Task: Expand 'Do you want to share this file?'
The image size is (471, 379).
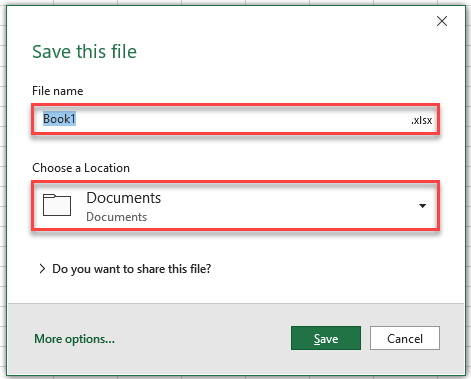Action: tap(125, 269)
